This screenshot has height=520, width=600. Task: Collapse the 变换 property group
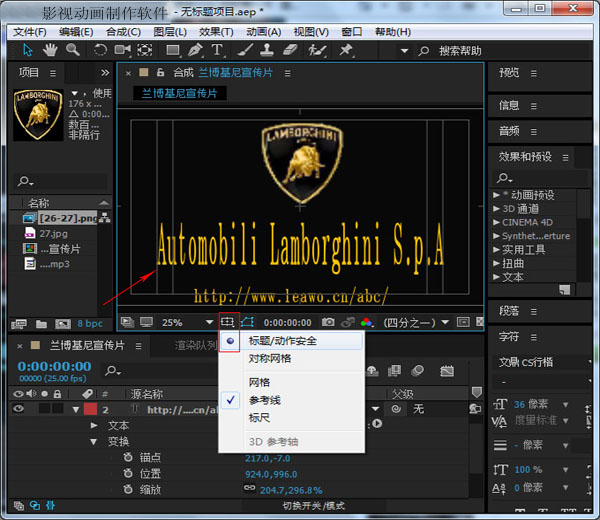click(94, 442)
